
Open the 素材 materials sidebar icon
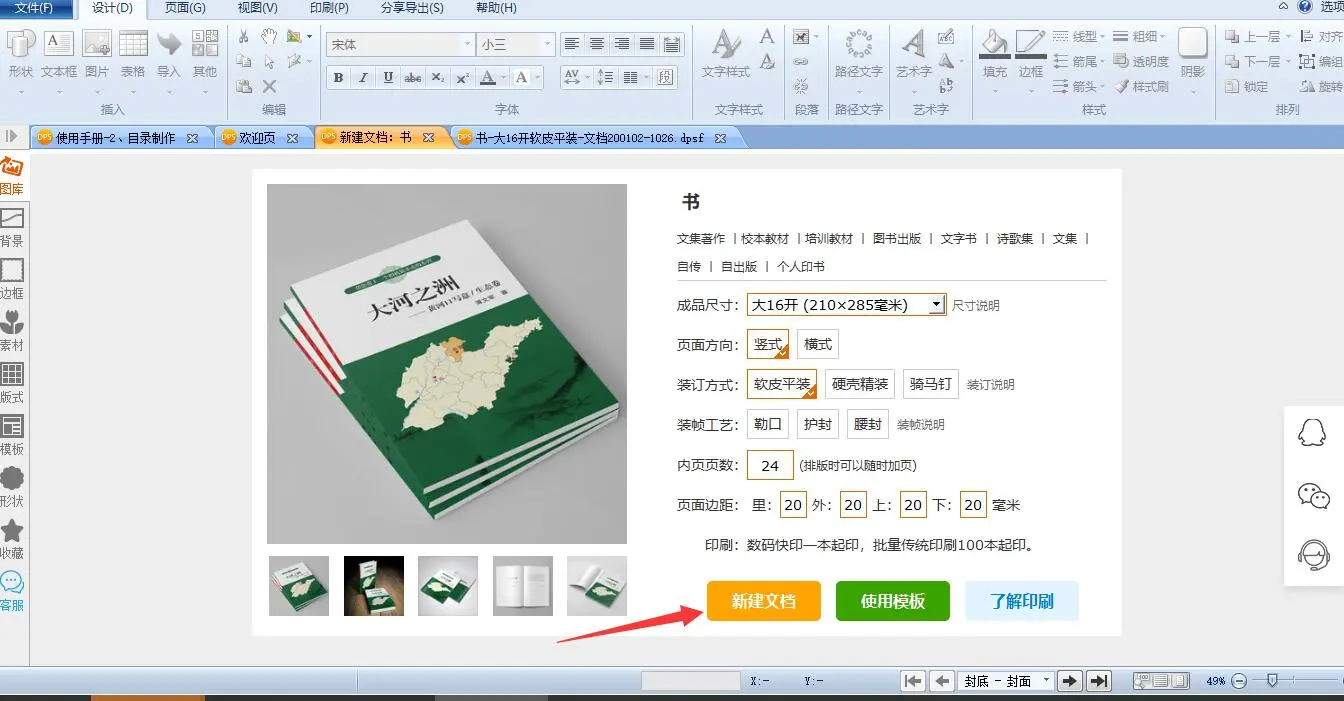(12, 330)
